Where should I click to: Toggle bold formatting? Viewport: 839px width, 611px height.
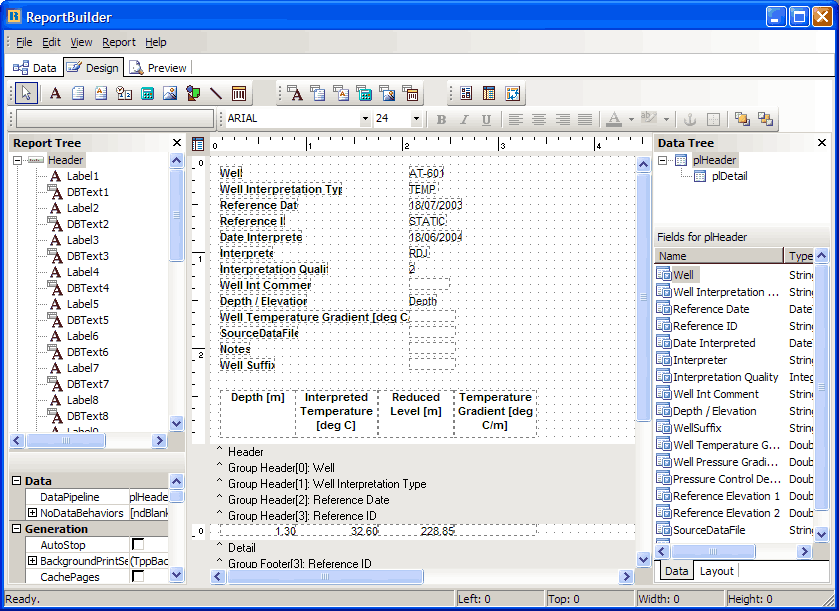tap(441, 119)
